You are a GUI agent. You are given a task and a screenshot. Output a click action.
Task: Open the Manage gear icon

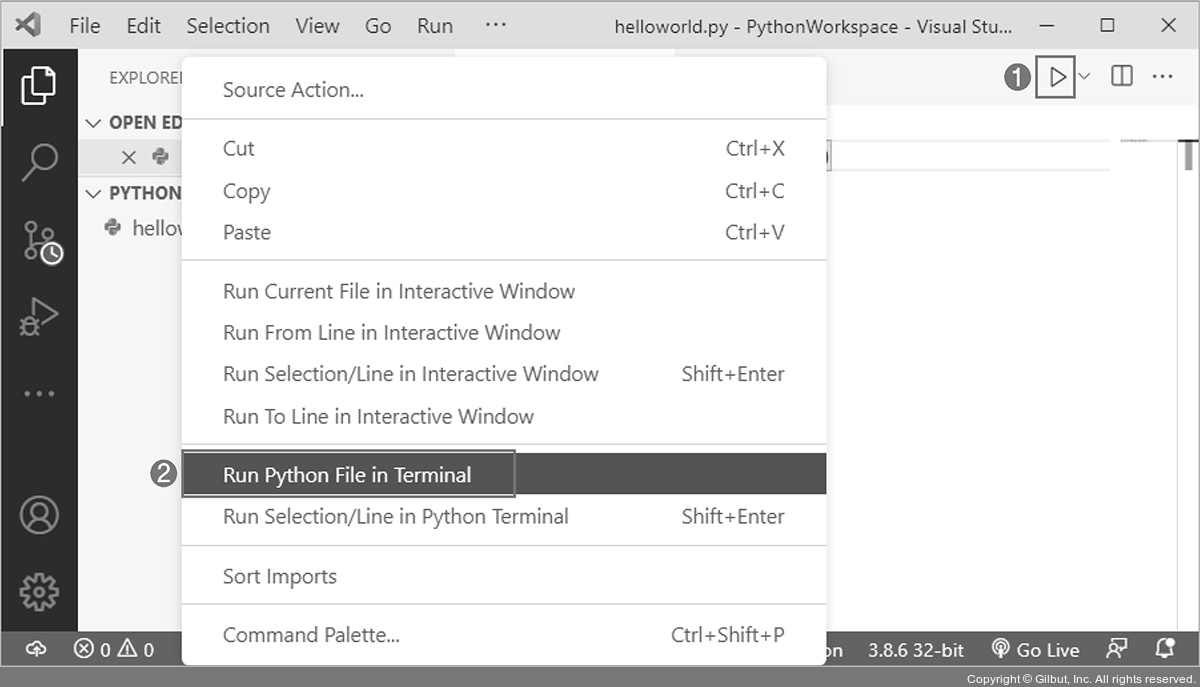39,592
